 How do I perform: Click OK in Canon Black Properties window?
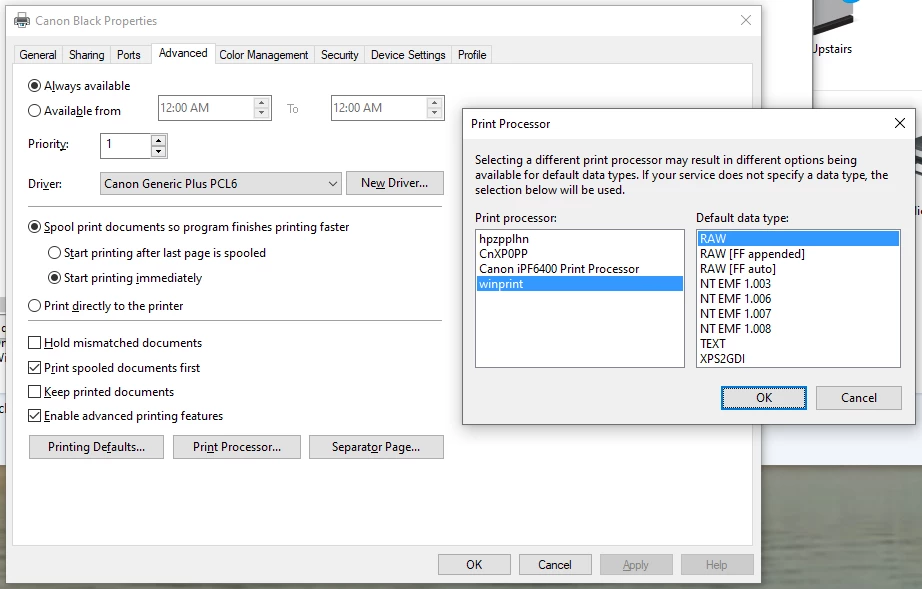[x=474, y=564]
